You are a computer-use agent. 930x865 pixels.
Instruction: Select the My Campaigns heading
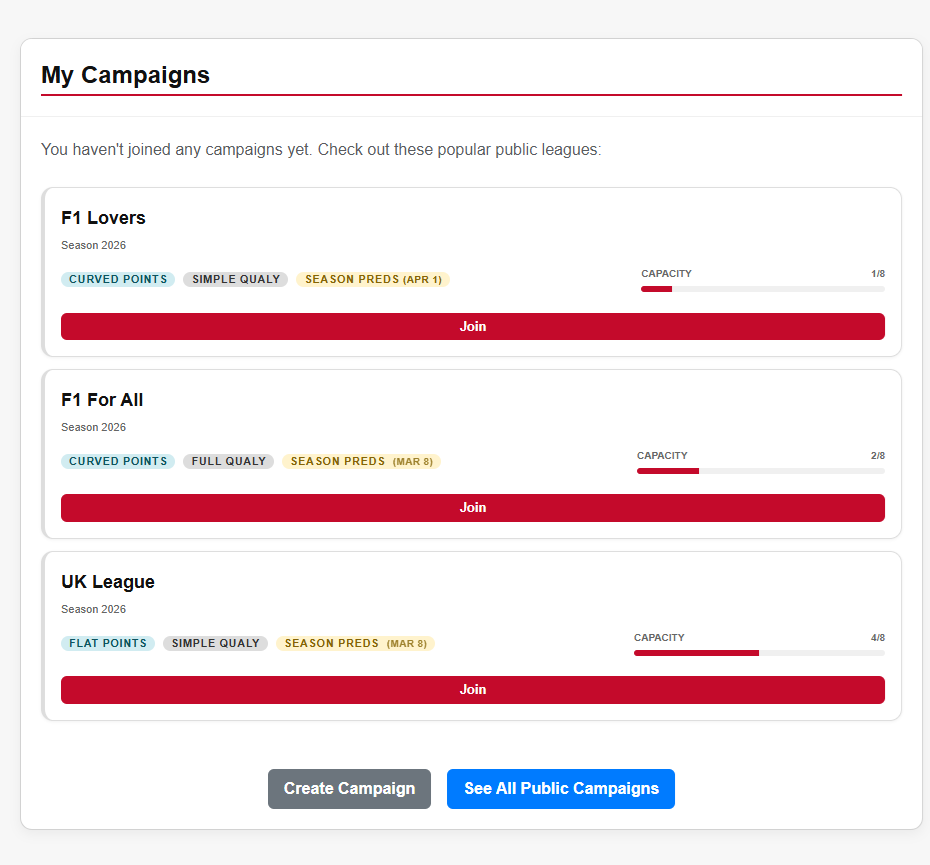pyautogui.click(x=125, y=75)
